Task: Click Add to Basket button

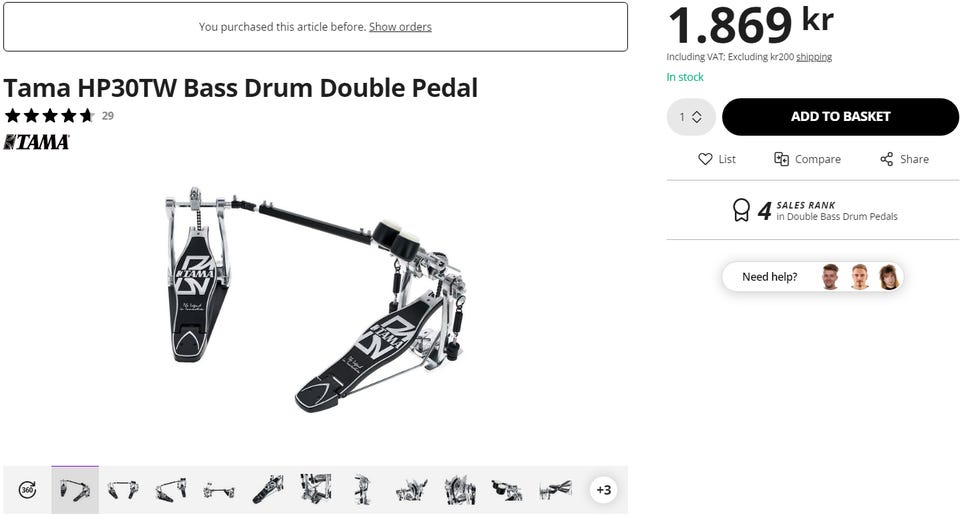Action: [x=840, y=117]
